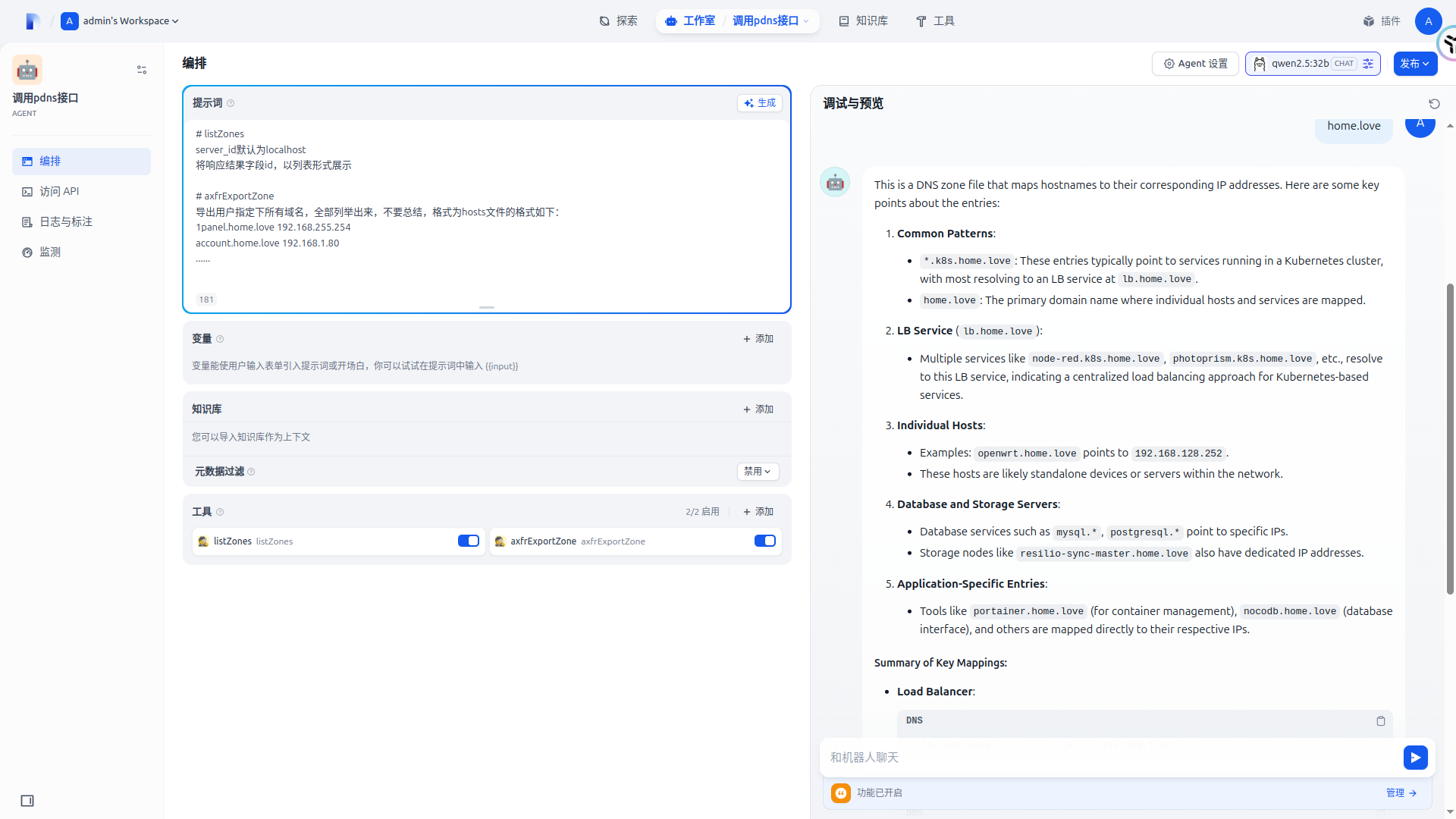The width and height of the screenshot is (1456, 819).
Task: Disable the listZones tool toggle
Action: [468, 541]
